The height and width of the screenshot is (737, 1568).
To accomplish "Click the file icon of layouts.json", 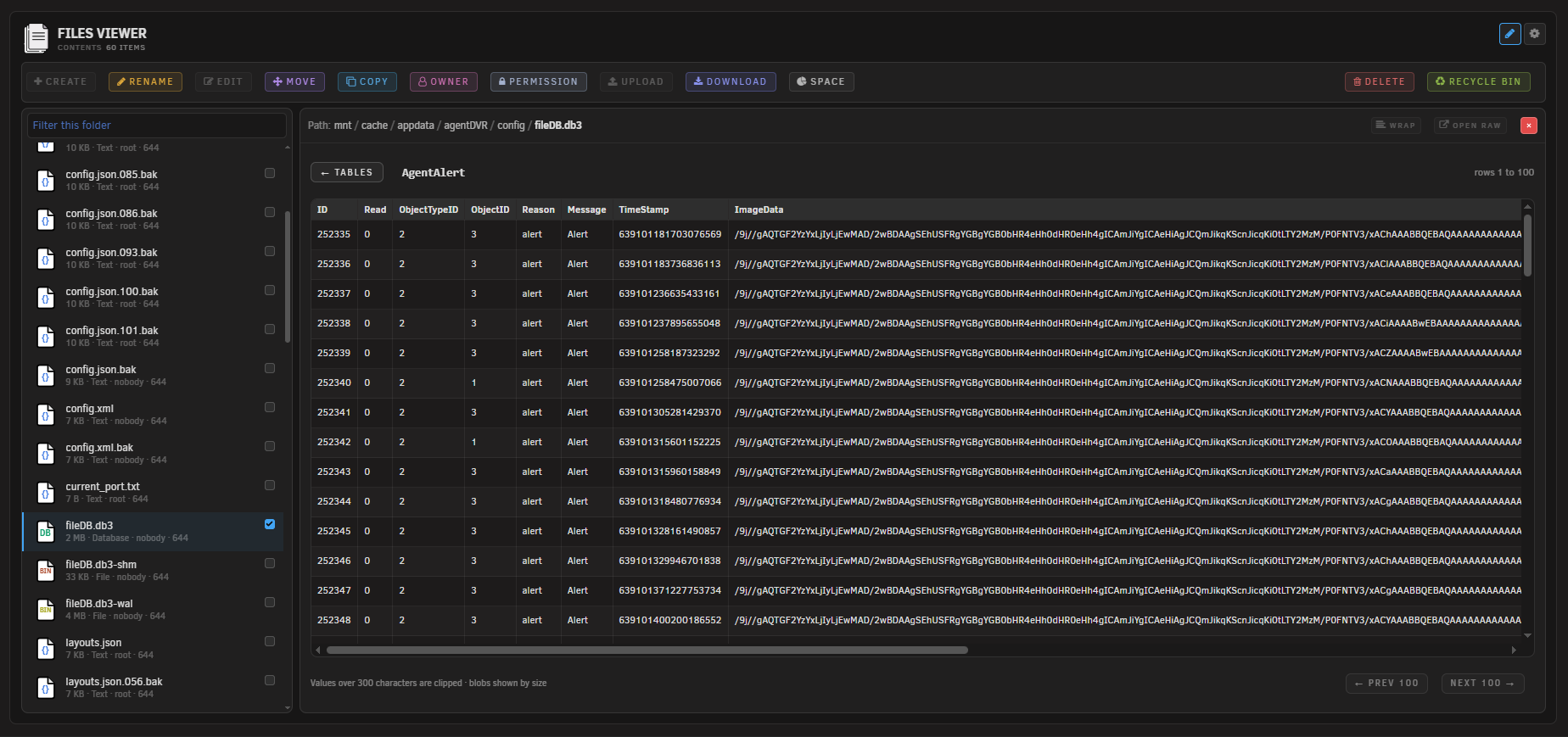I will coord(46,649).
